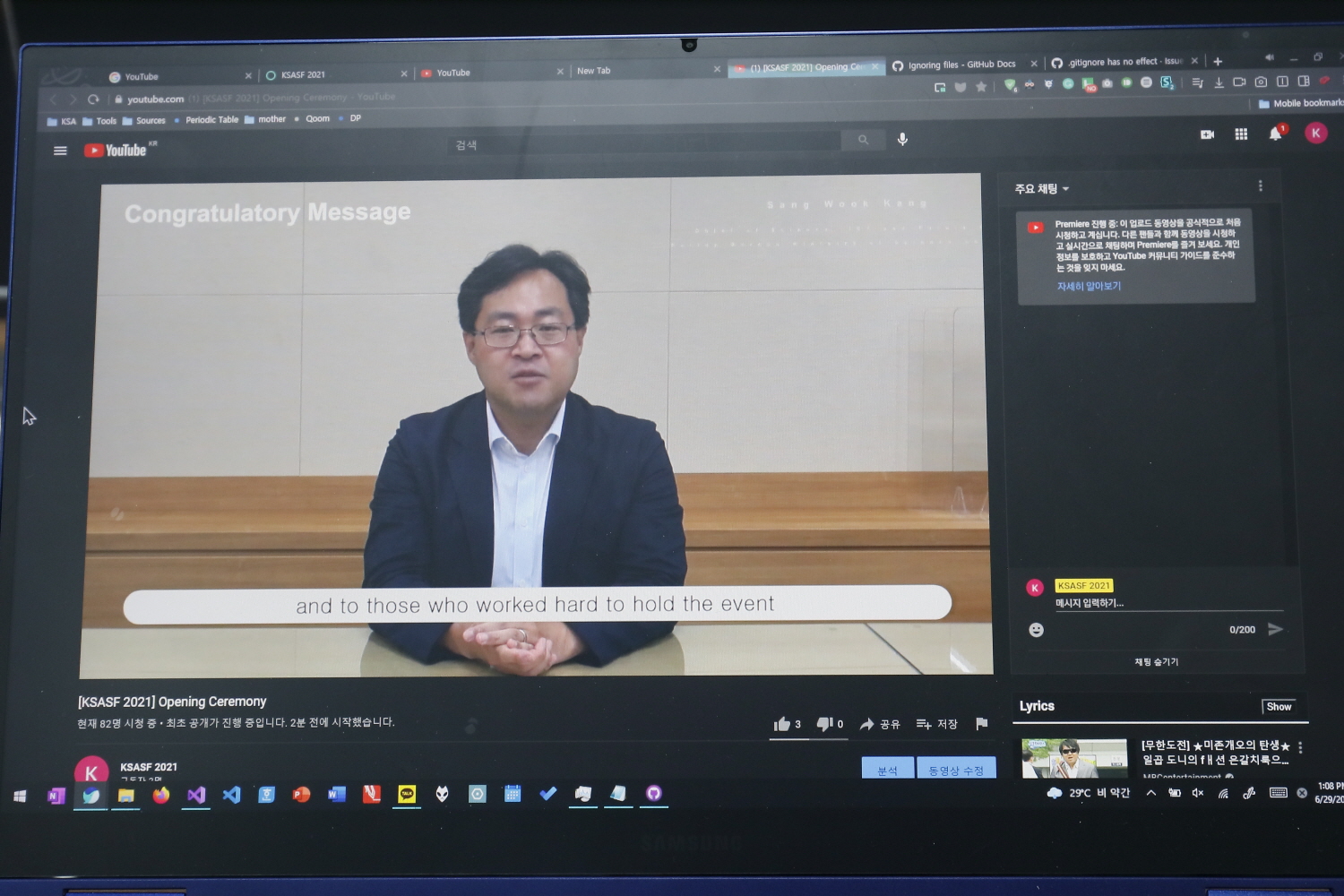Open a new browser tab with plus
1344x896 pixels.
1217,62
